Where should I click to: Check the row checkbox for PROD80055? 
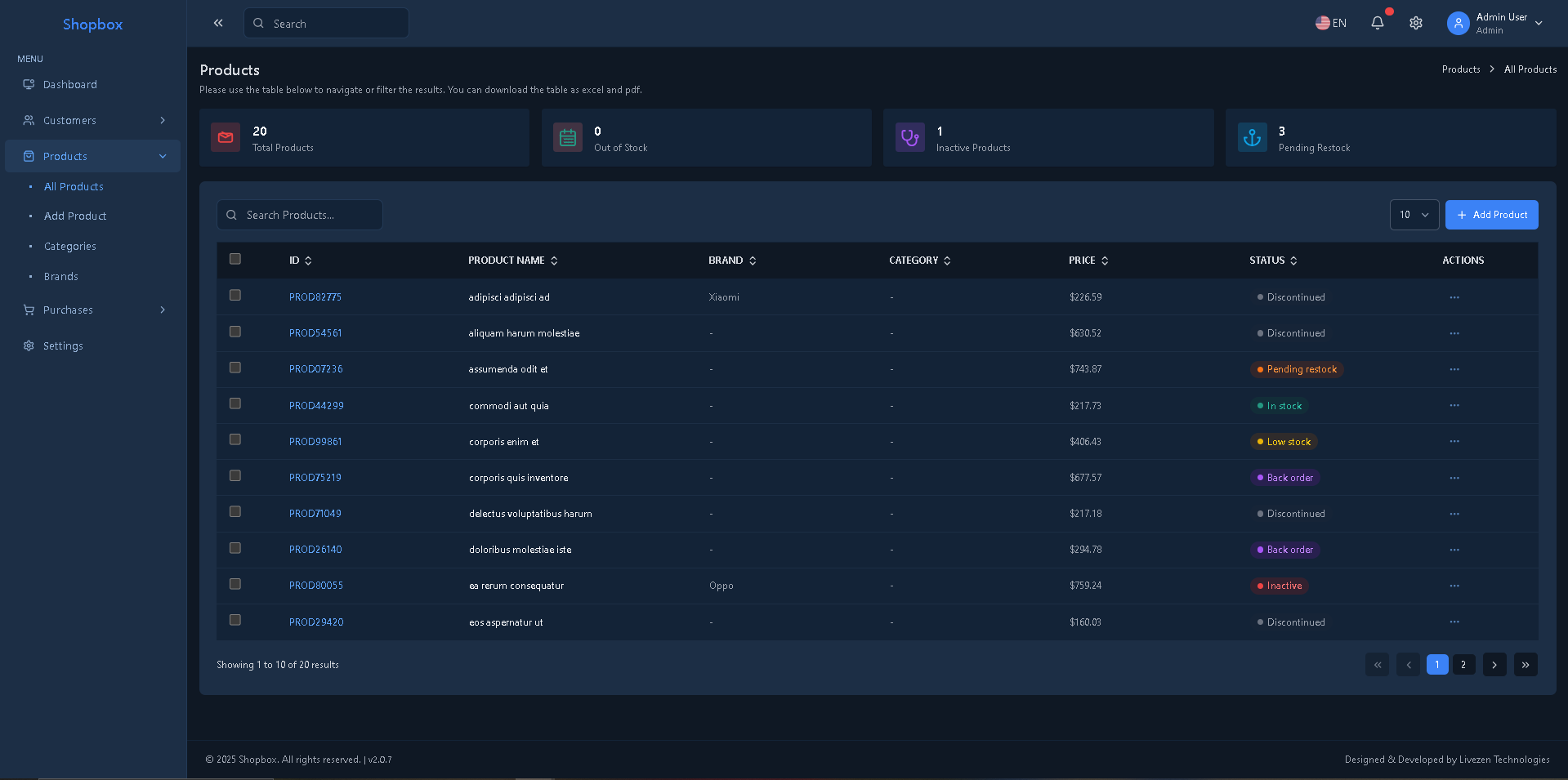(235, 584)
